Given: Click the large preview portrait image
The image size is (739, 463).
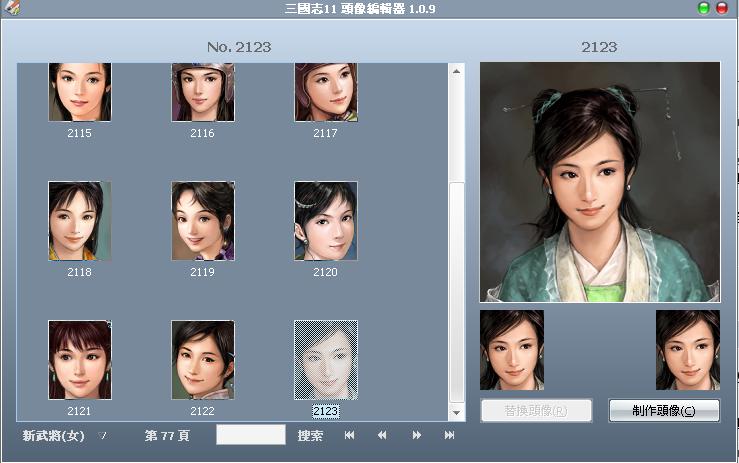Looking at the screenshot, I should [x=600, y=182].
